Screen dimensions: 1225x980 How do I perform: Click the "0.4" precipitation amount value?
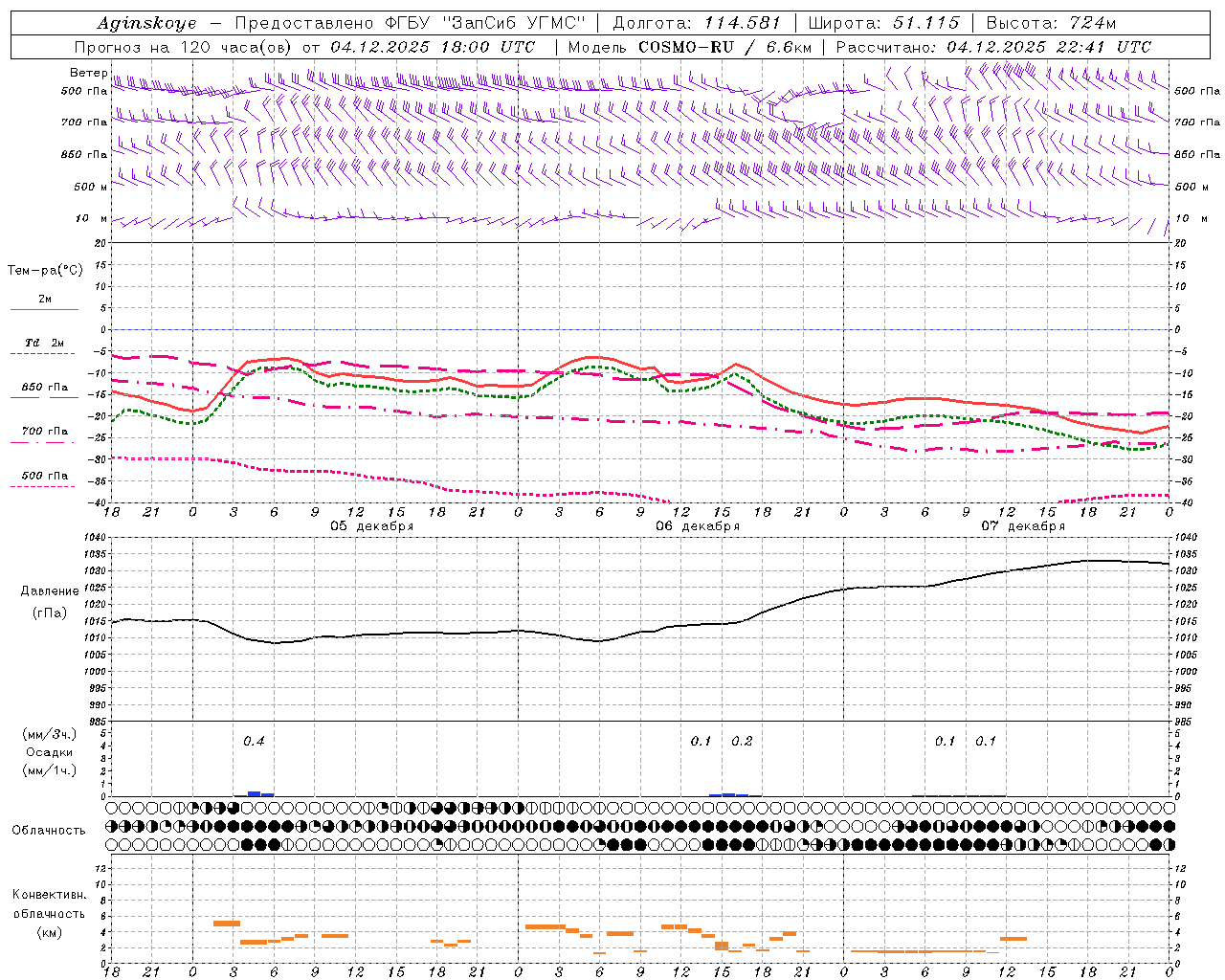(254, 741)
